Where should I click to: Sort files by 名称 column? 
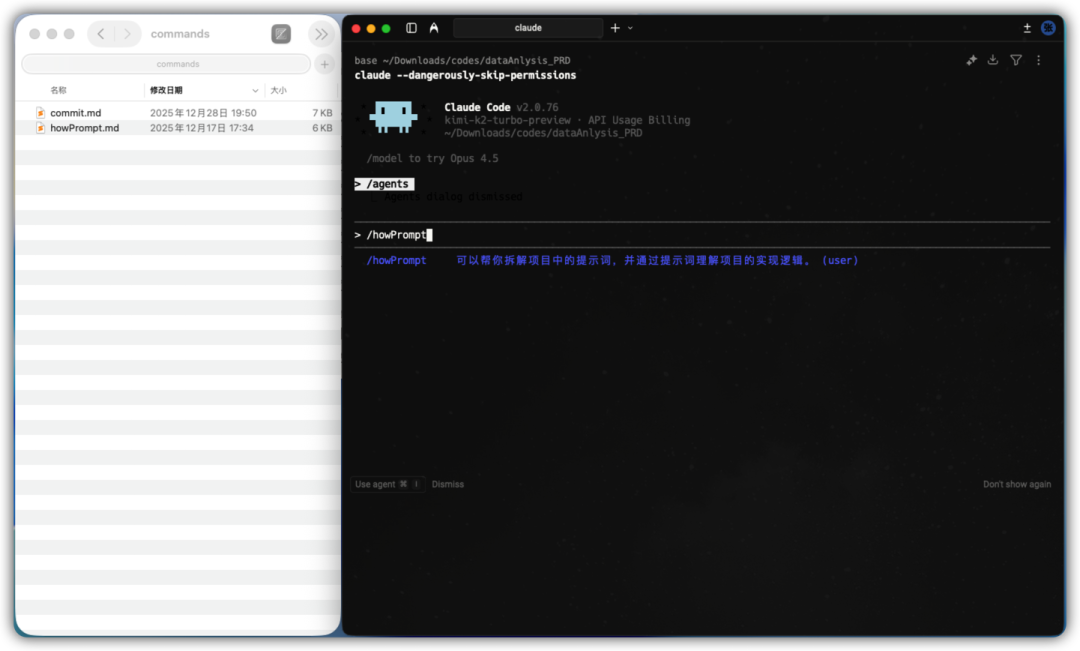point(59,90)
